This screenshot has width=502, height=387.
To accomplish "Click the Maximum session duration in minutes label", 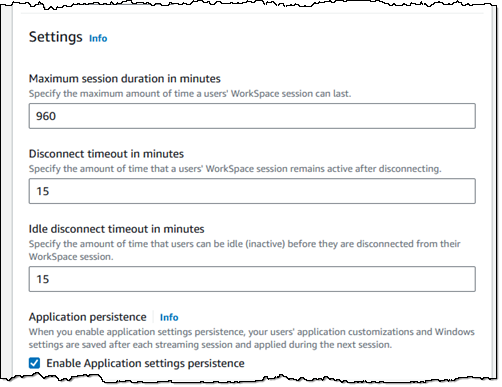I will (125, 79).
